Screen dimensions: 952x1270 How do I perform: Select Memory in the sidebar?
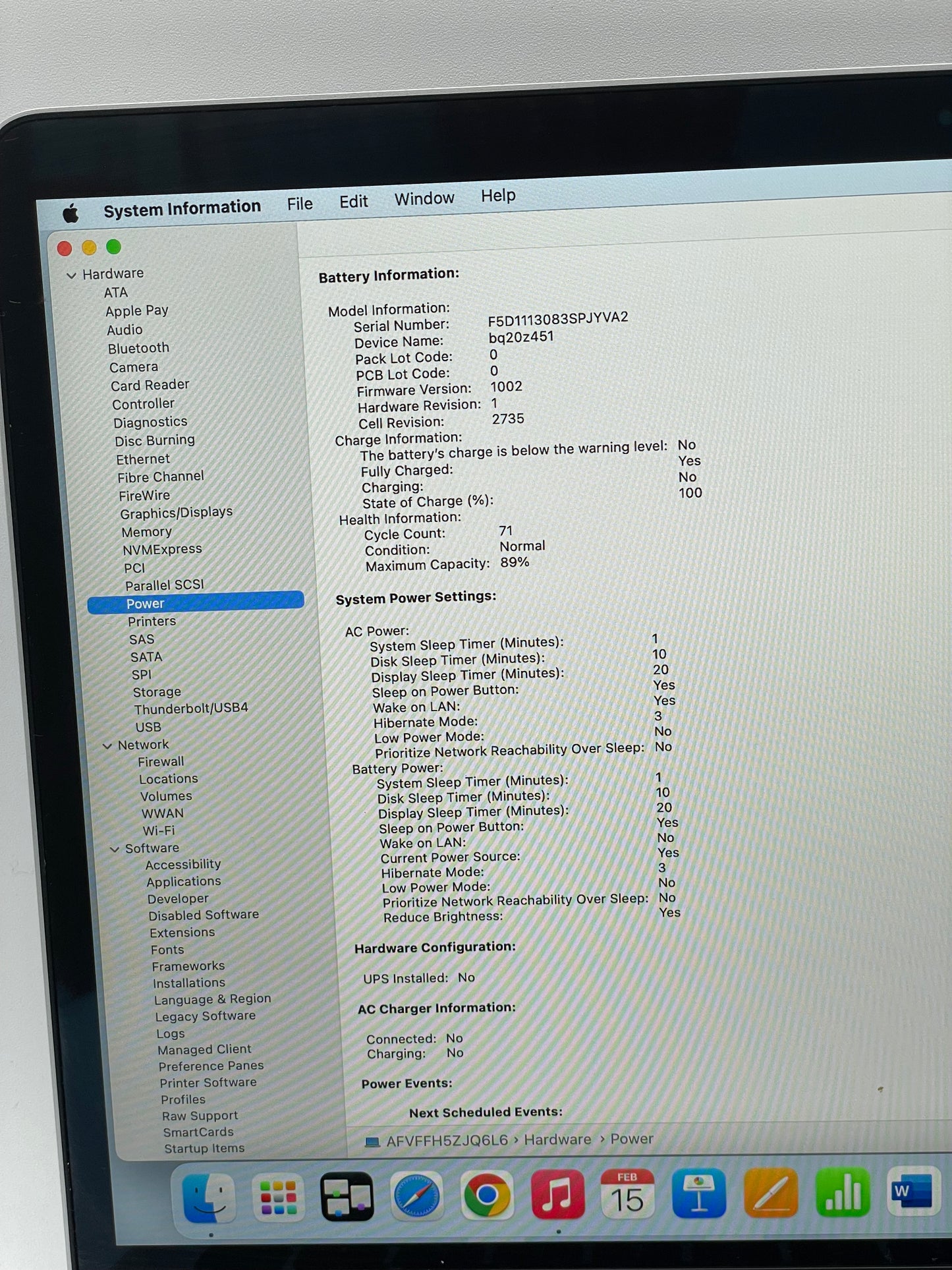click(x=146, y=532)
